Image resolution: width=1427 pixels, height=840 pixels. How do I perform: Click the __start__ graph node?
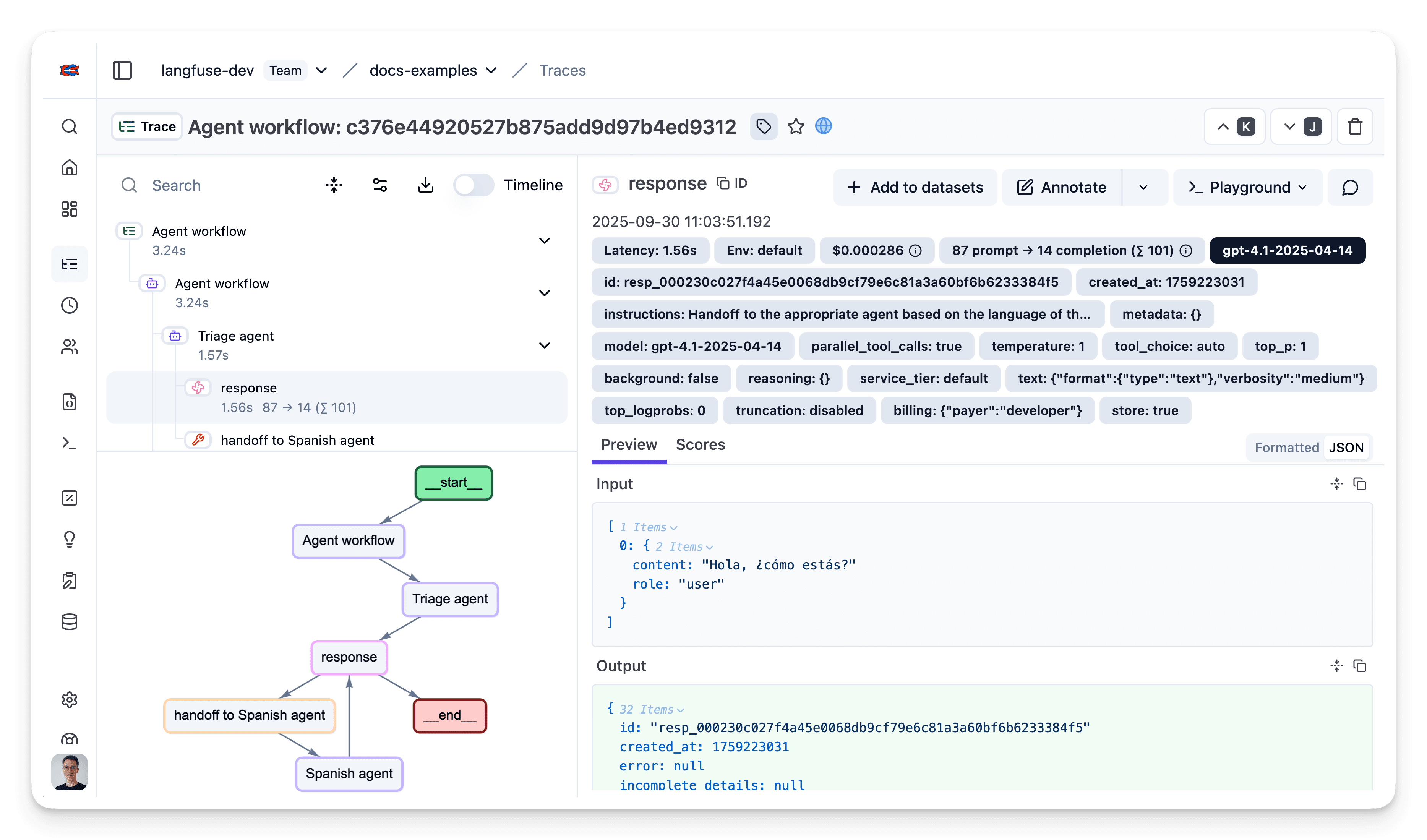454,483
